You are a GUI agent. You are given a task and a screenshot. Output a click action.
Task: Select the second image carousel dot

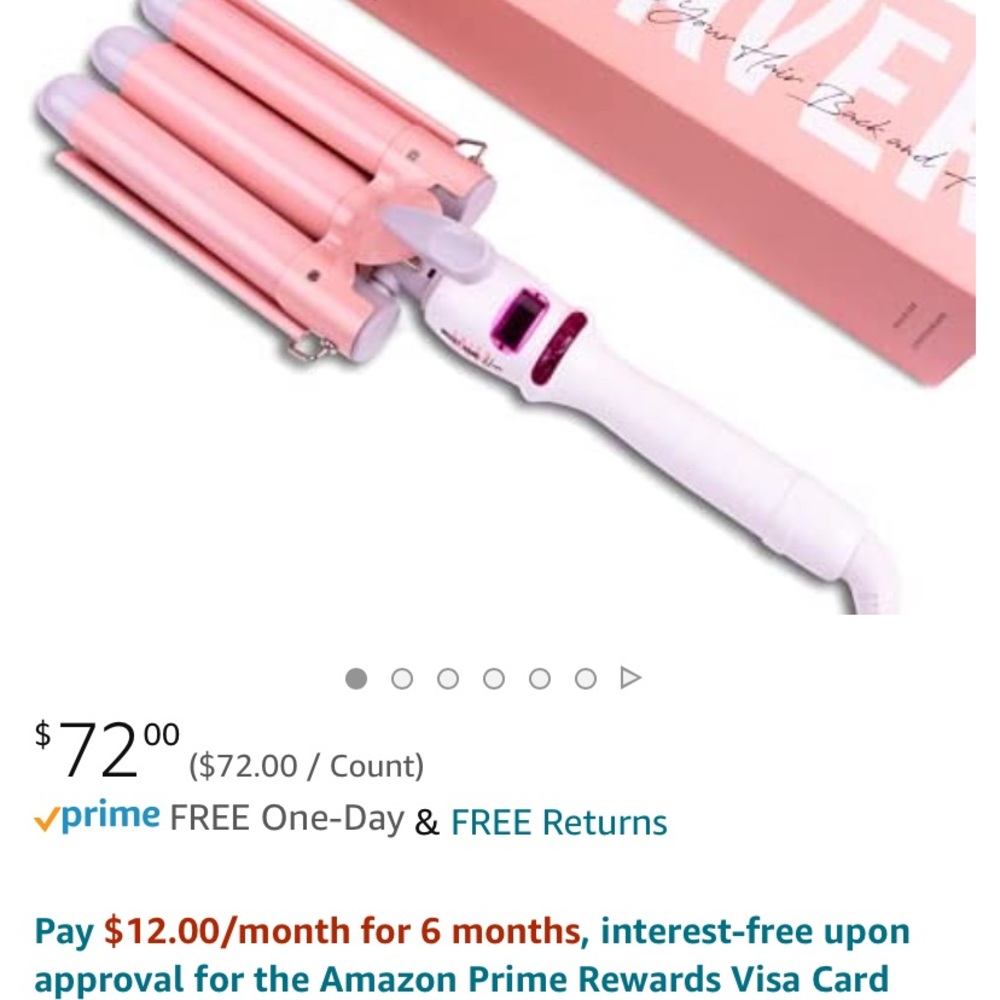[402, 679]
